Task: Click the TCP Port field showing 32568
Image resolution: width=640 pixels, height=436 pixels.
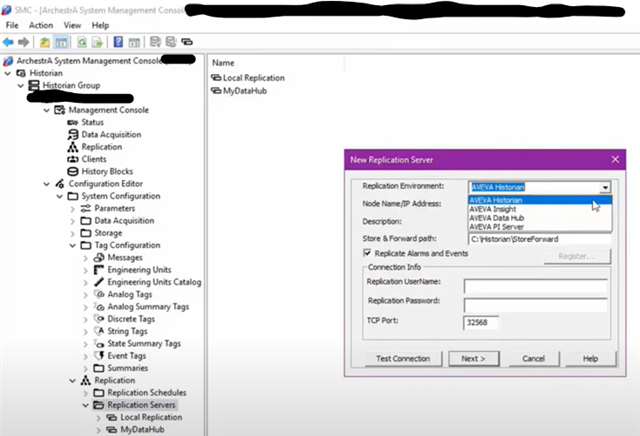Action: point(481,323)
